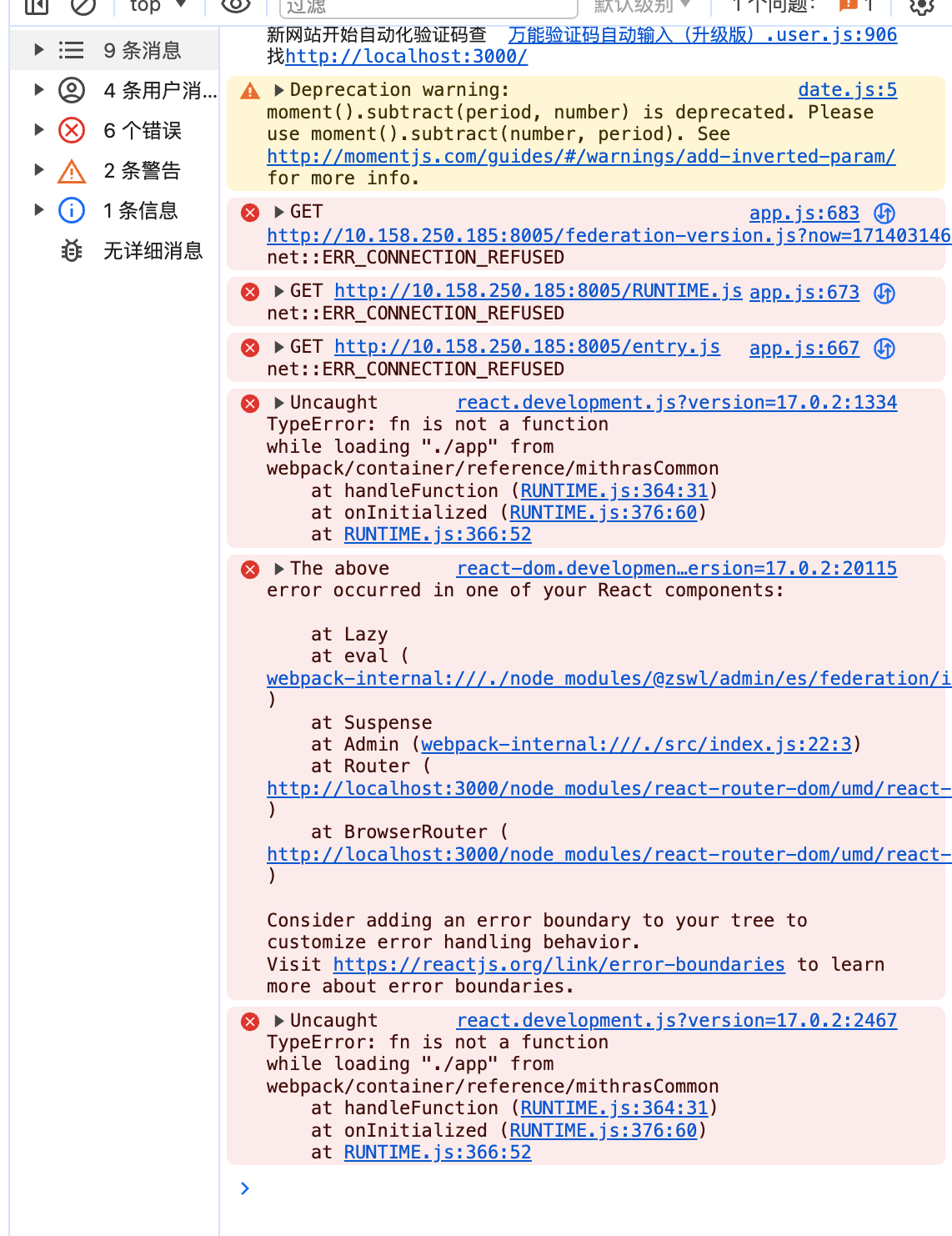The height and width of the screenshot is (1236, 952).
Task: Open the date.js:5 source link
Action: tap(847, 90)
